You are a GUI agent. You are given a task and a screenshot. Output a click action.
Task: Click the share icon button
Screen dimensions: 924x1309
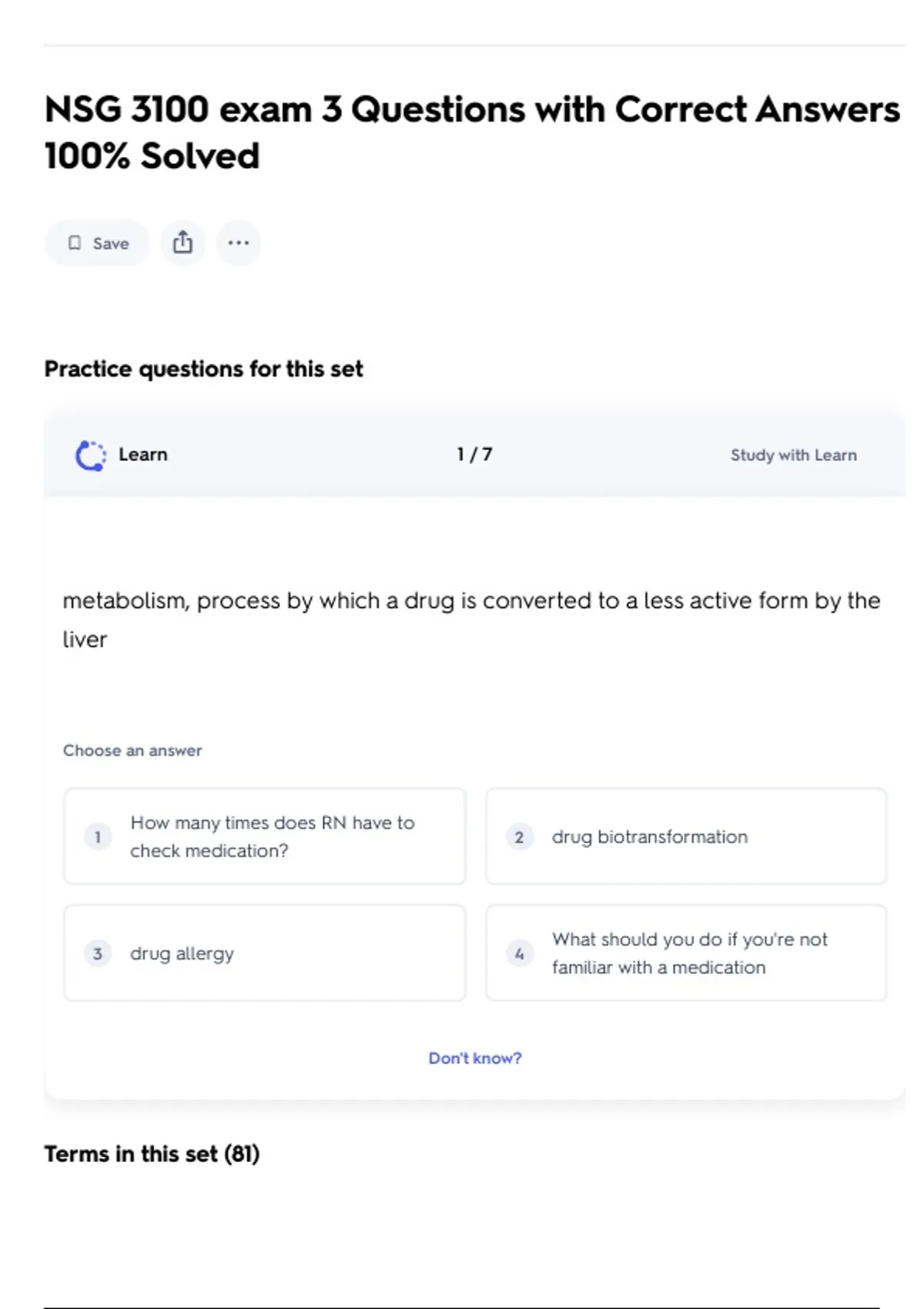(182, 243)
